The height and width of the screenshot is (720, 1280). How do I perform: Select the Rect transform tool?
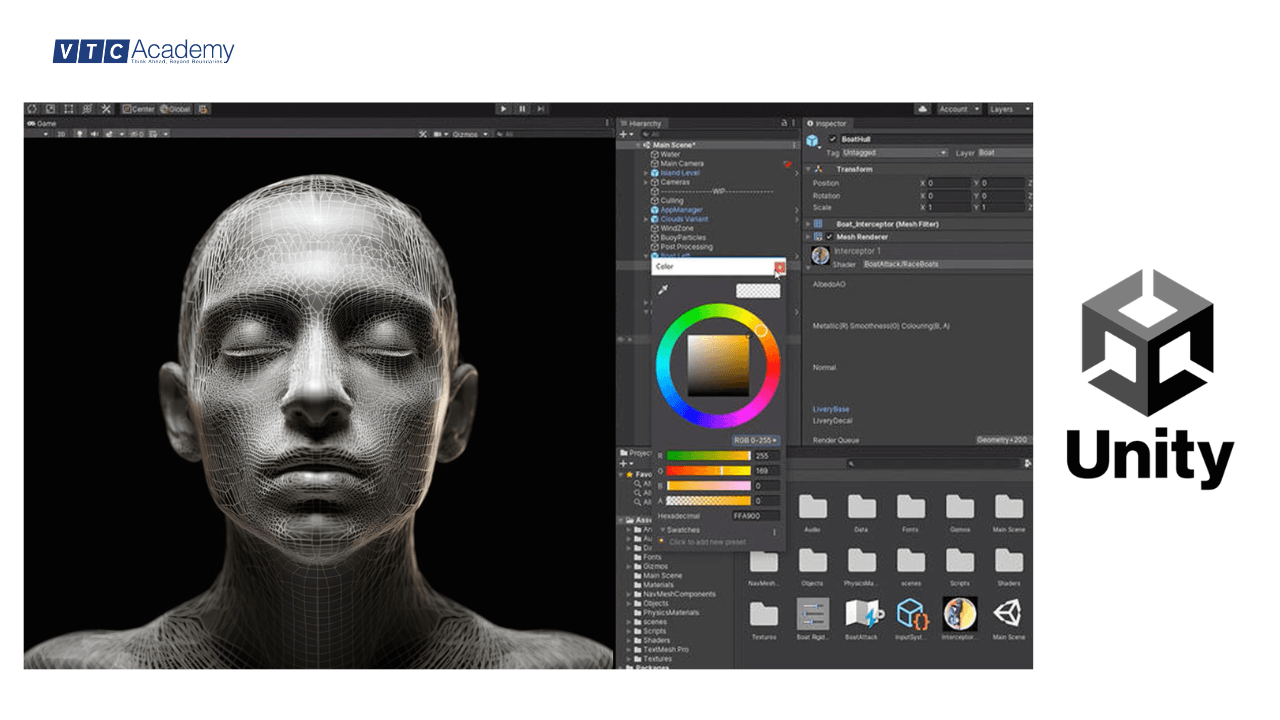[68, 110]
